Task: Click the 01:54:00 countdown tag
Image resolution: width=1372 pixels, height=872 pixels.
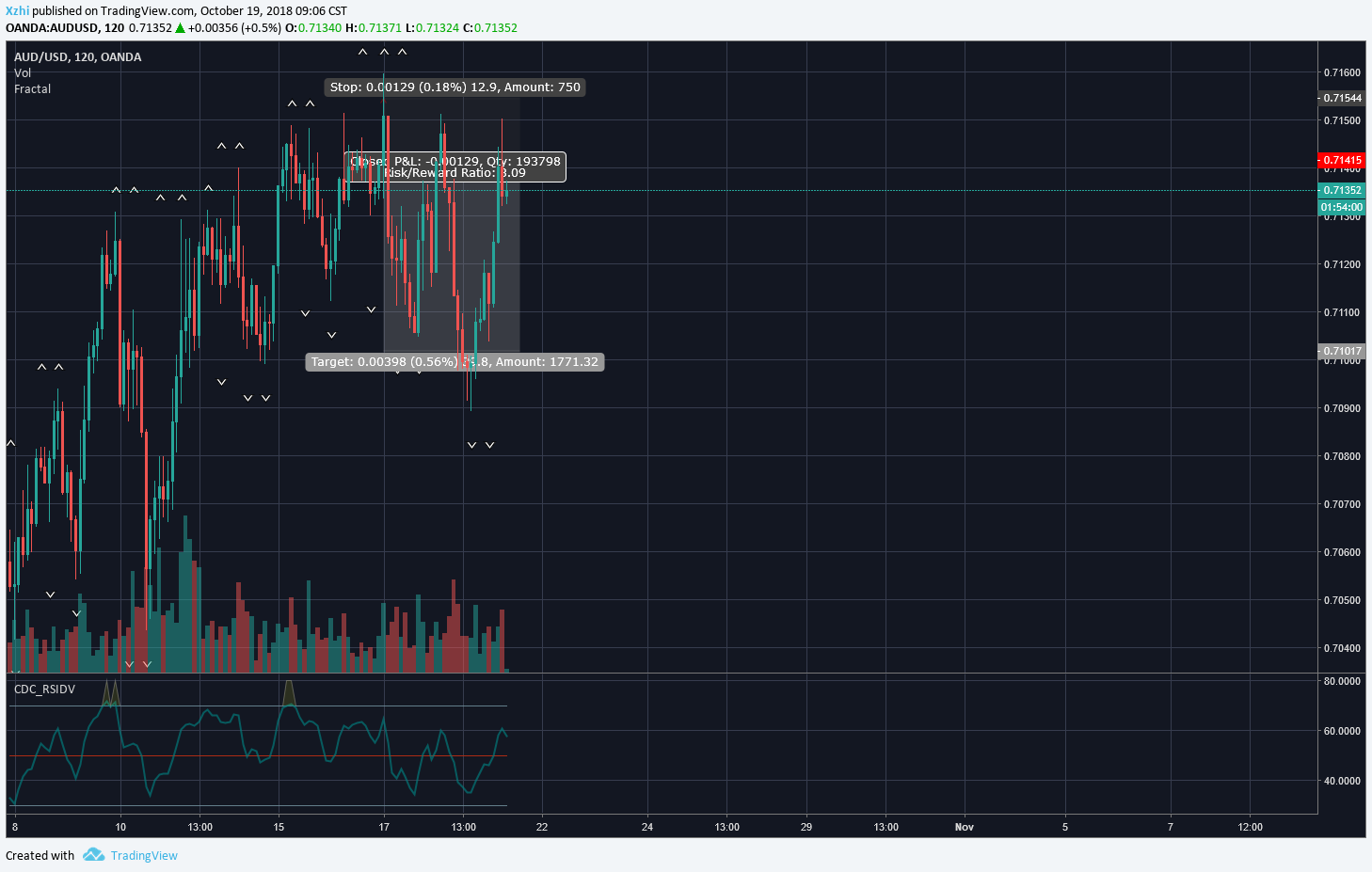Action: [x=1342, y=207]
